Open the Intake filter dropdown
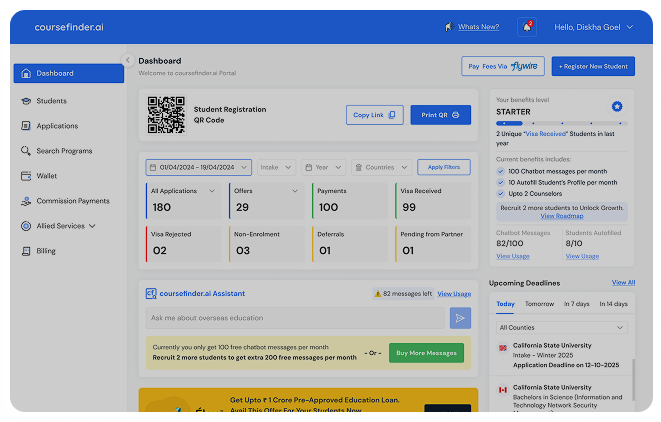Image resolution: width=661 pixels, height=422 pixels. 277,167
